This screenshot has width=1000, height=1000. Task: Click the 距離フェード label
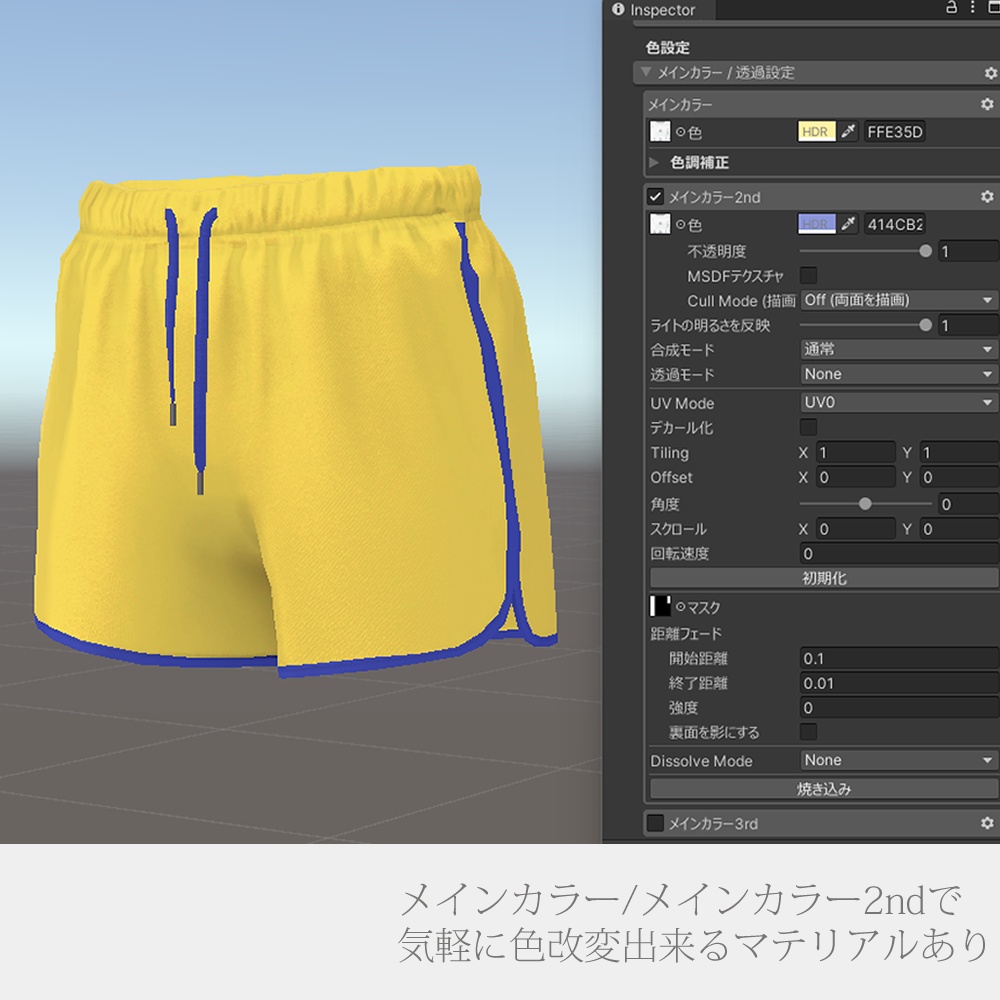(686, 633)
